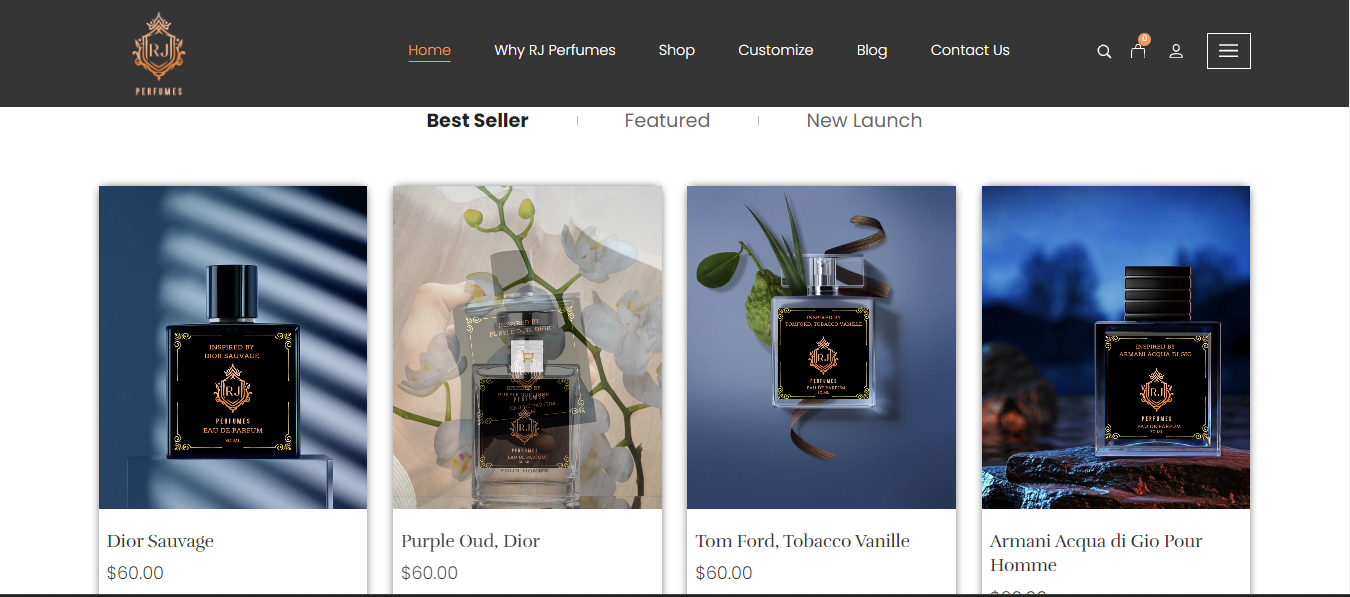The image size is (1350, 597).
Task: Open Dior Sauvage product image
Action: click(x=233, y=347)
